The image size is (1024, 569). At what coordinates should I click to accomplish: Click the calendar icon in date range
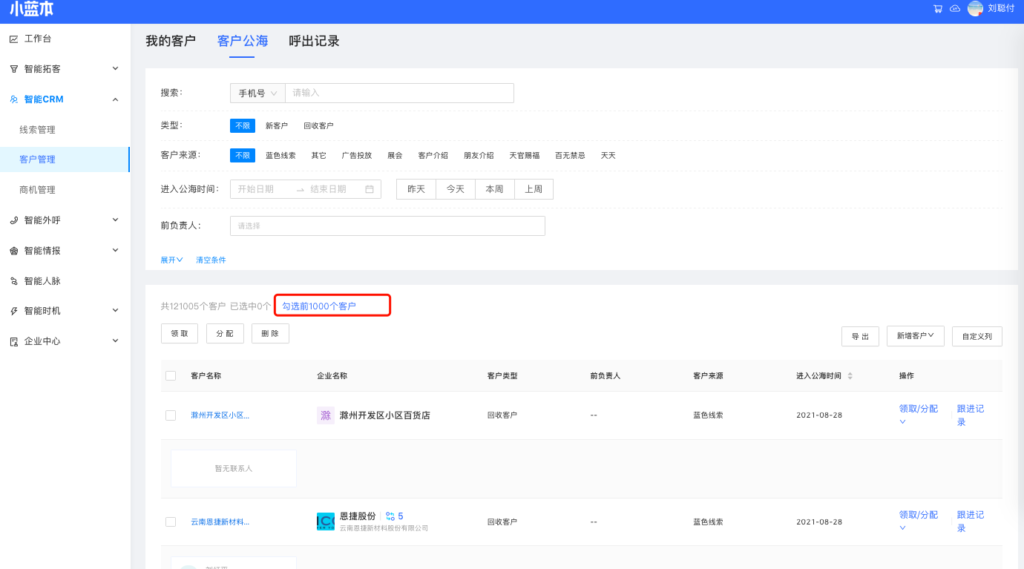click(369, 189)
